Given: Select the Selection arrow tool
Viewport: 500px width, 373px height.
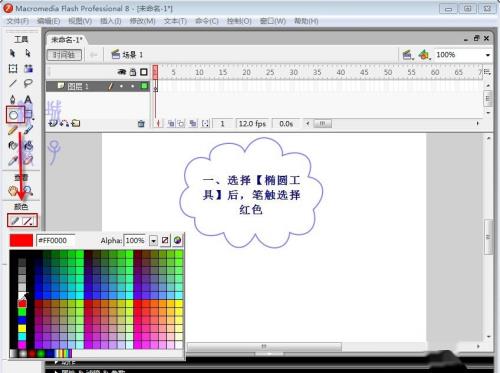Looking at the screenshot, I should tap(13, 53).
